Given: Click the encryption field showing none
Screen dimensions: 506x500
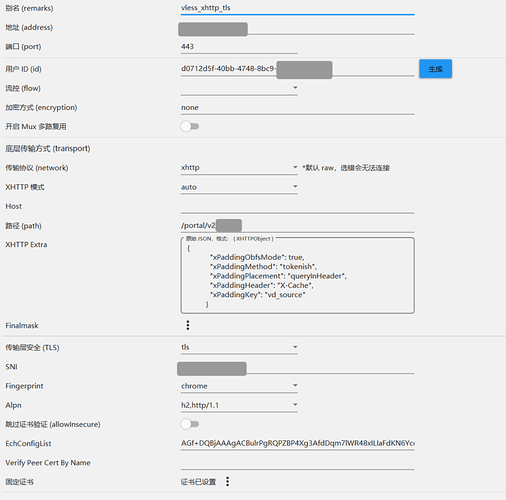Looking at the screenshot, I should 297,108.
